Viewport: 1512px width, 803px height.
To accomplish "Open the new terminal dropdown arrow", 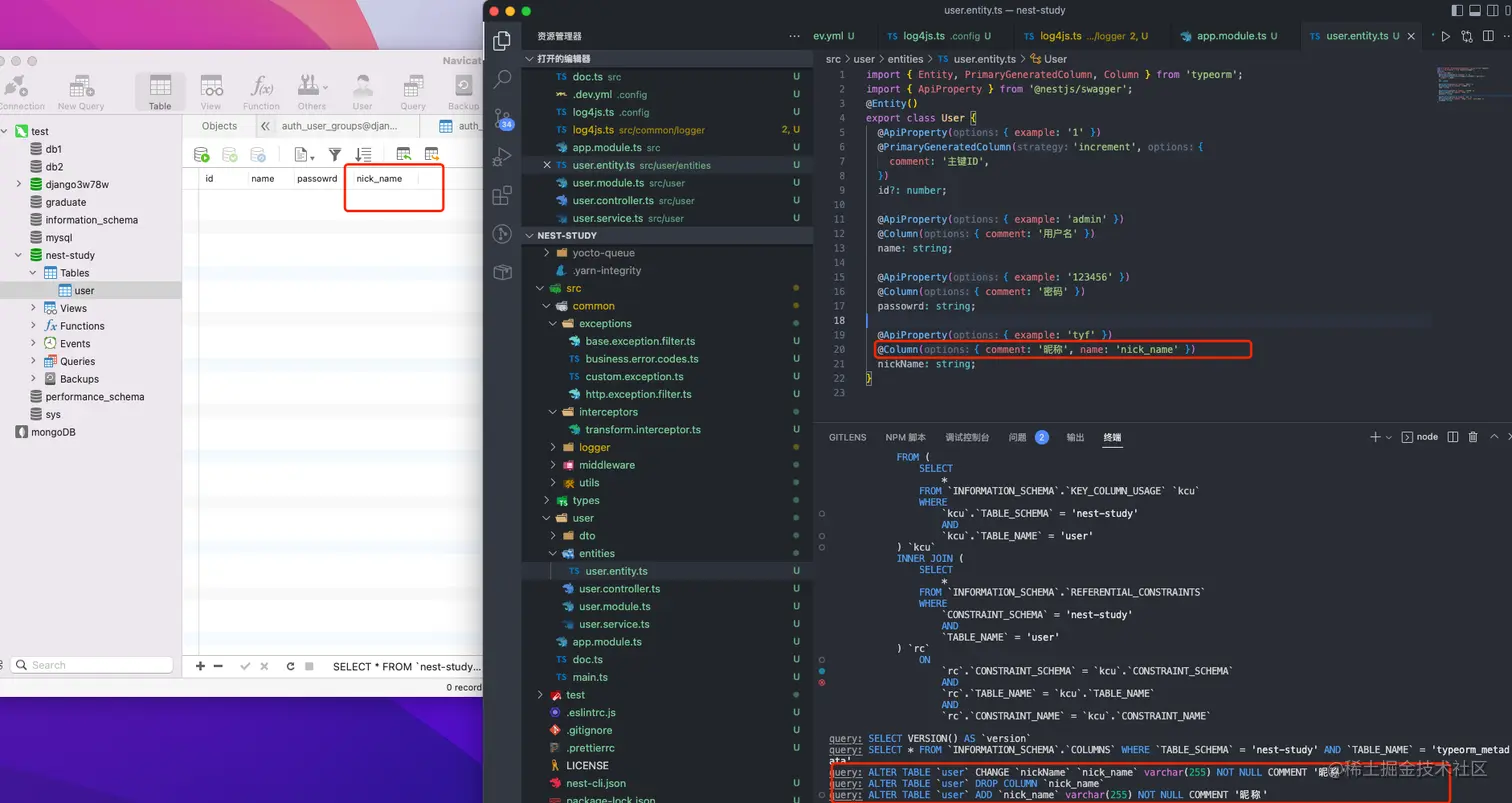I will coord(1390,437).
